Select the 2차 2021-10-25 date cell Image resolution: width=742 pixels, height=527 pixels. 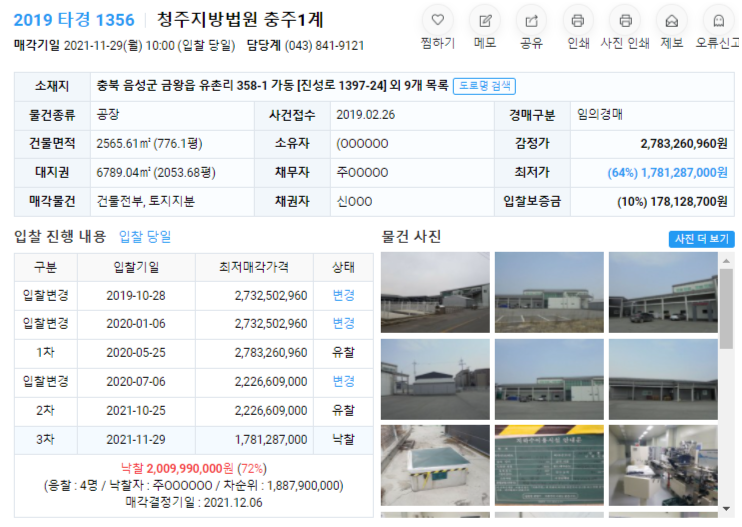(136, 411)
